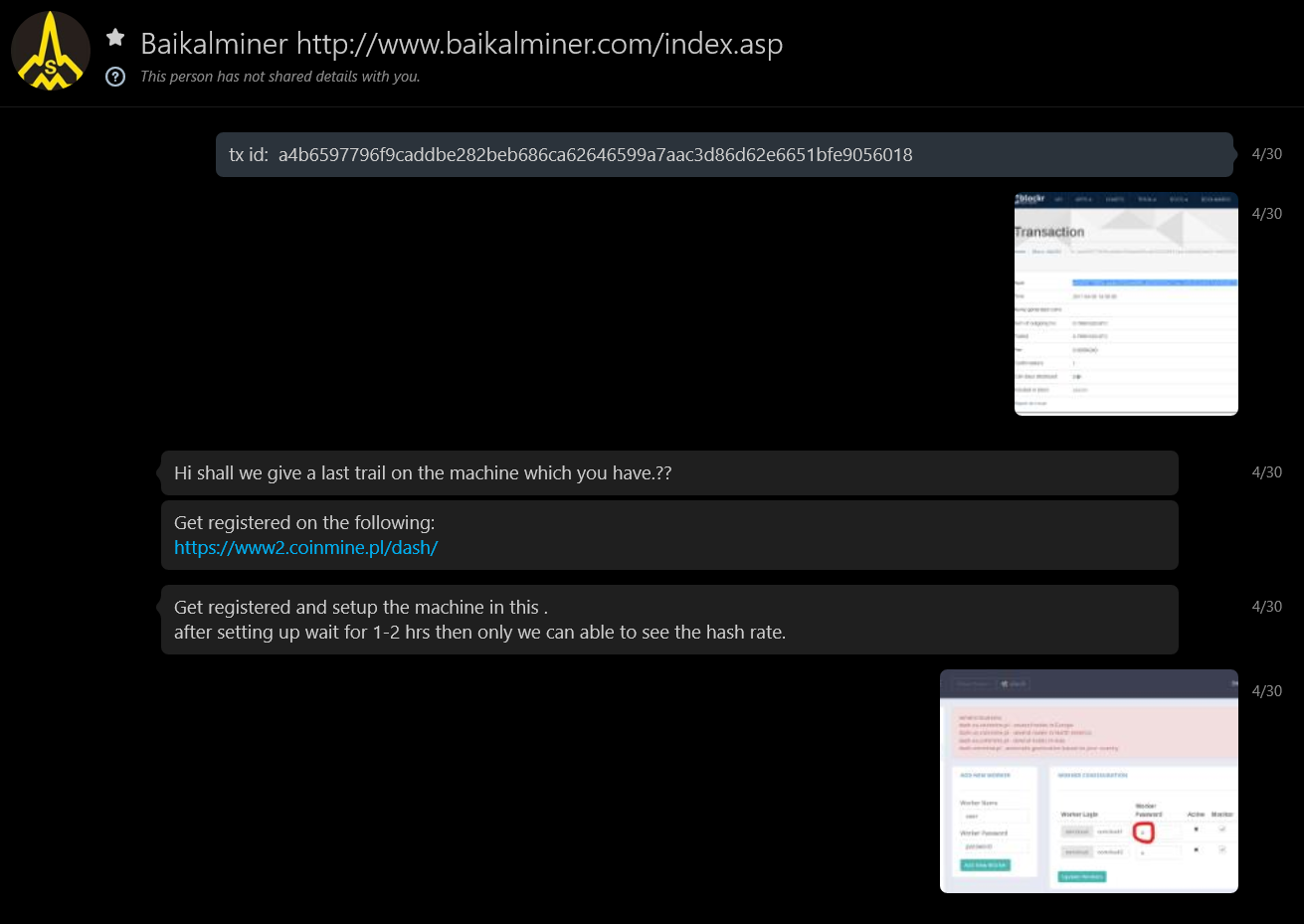
Task: Click the question mark status icon
Action: (x=115, y=77)
